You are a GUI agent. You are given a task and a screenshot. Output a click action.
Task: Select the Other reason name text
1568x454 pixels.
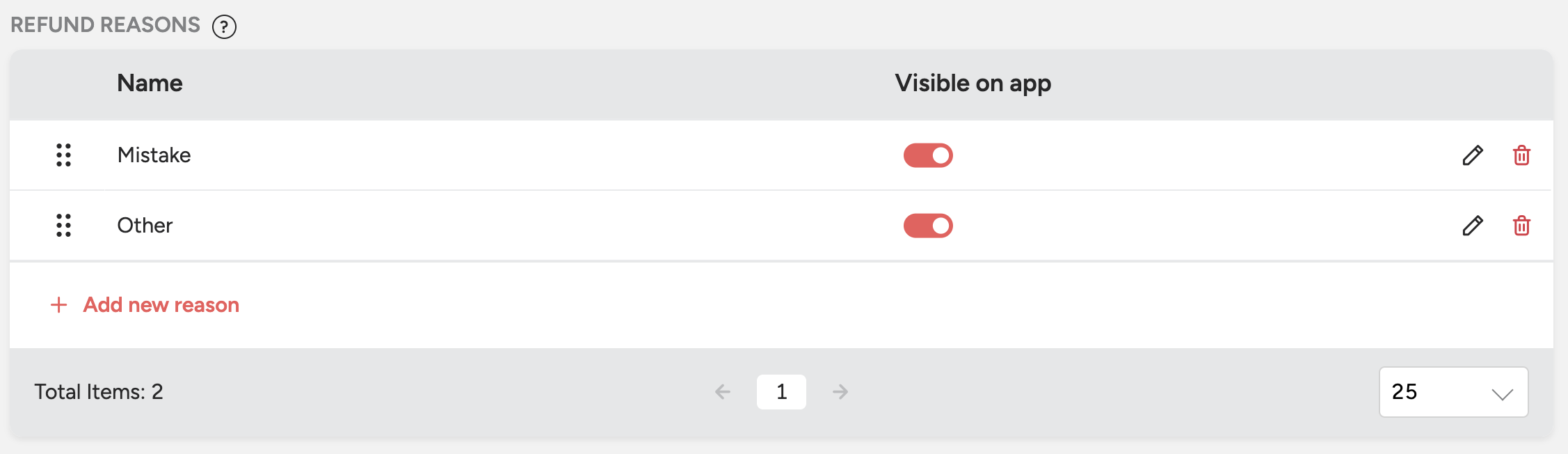tap(145, 226)
